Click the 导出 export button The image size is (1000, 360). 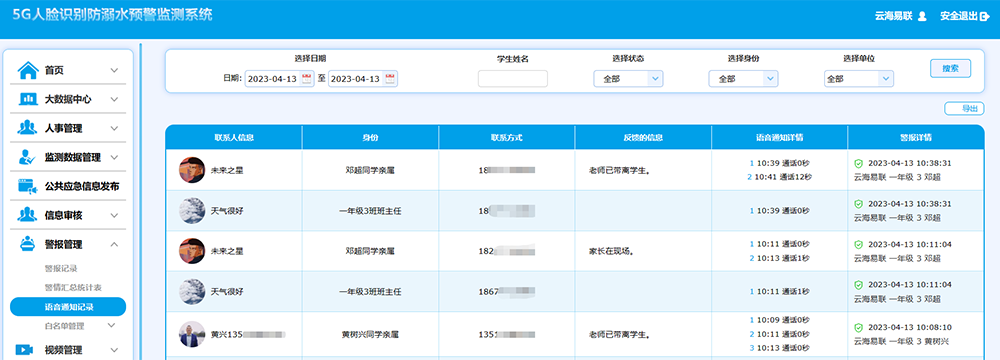[964, 109]
